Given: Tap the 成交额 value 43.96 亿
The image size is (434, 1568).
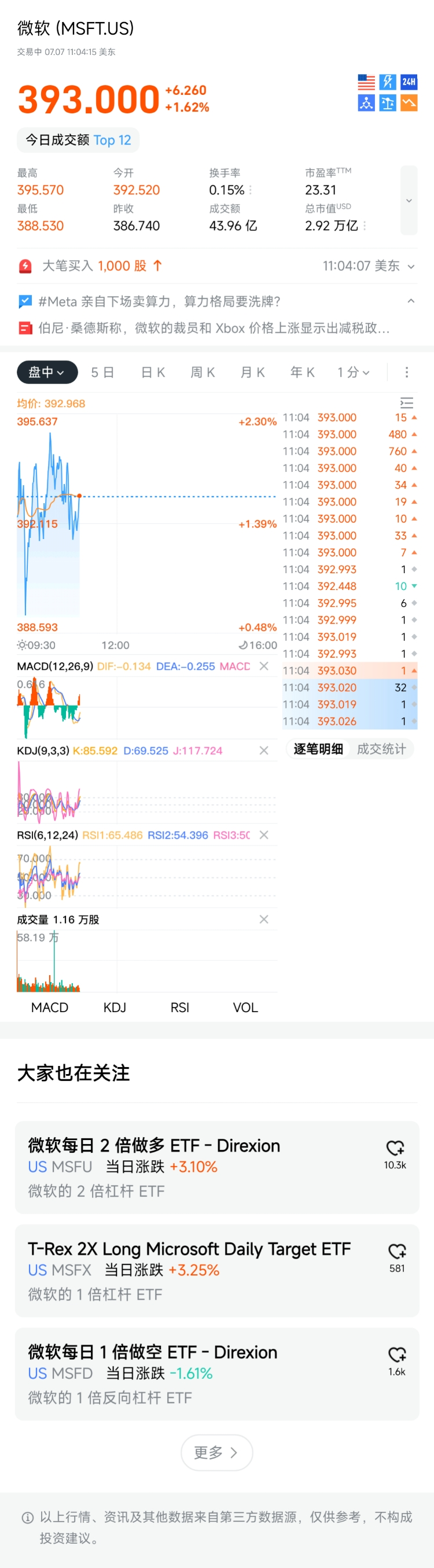Looking at the screenshot, I should (233, 226).
